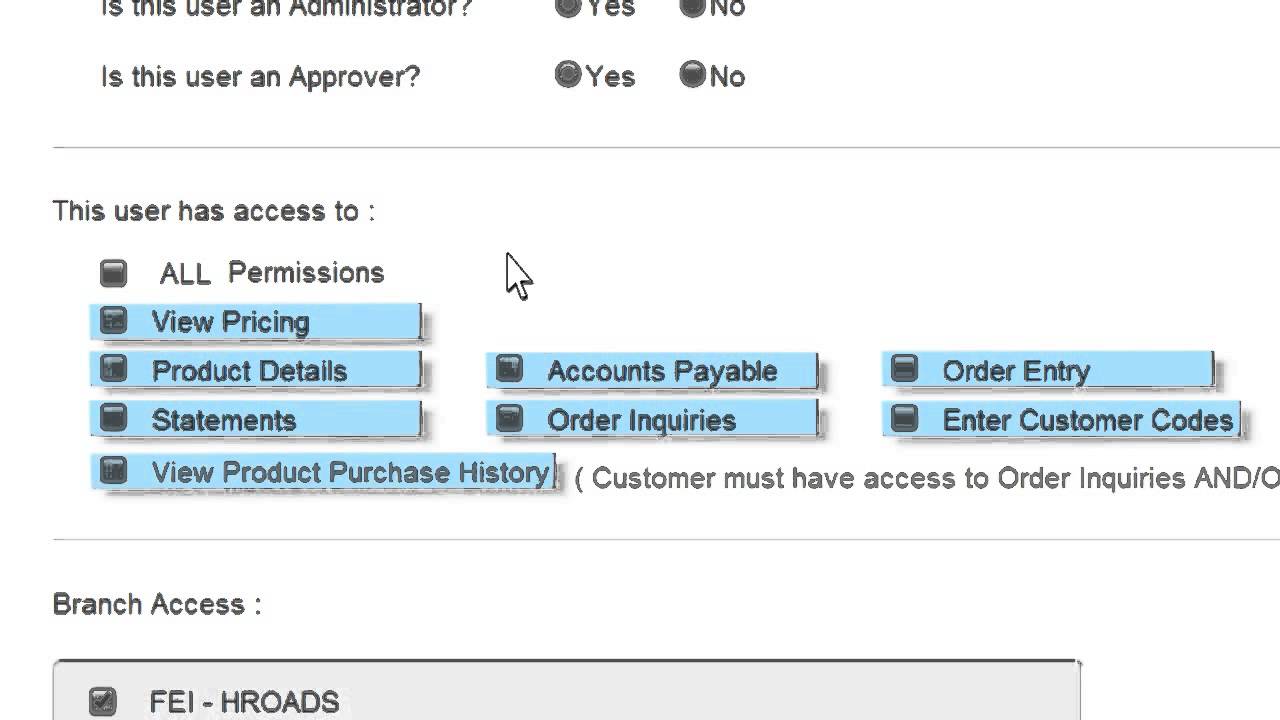
Task: Choose Yes for Administrator question
Action: pos(568,6)
